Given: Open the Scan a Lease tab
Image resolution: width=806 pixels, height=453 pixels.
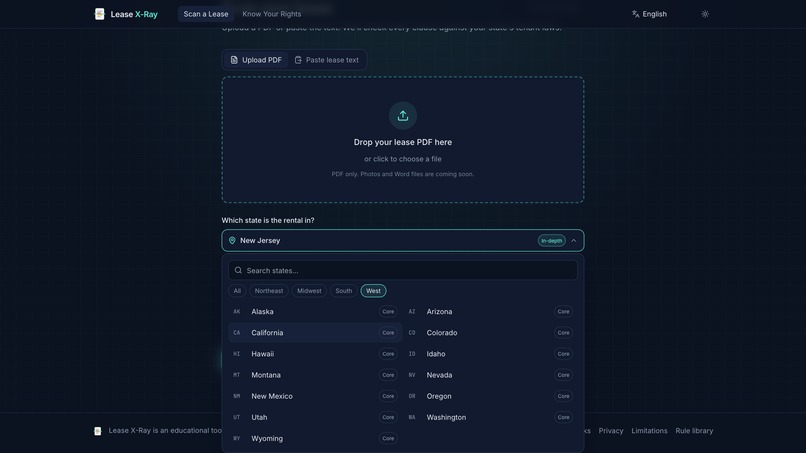Looking at the screenshot, I should (206, 14).
